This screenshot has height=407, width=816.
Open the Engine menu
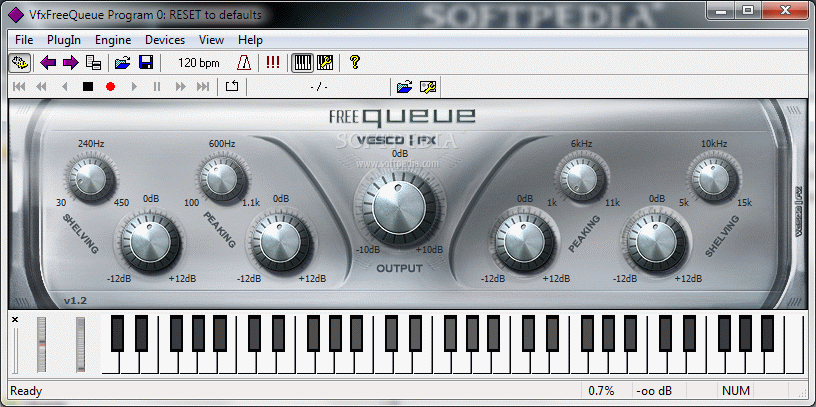coord(113,40)
